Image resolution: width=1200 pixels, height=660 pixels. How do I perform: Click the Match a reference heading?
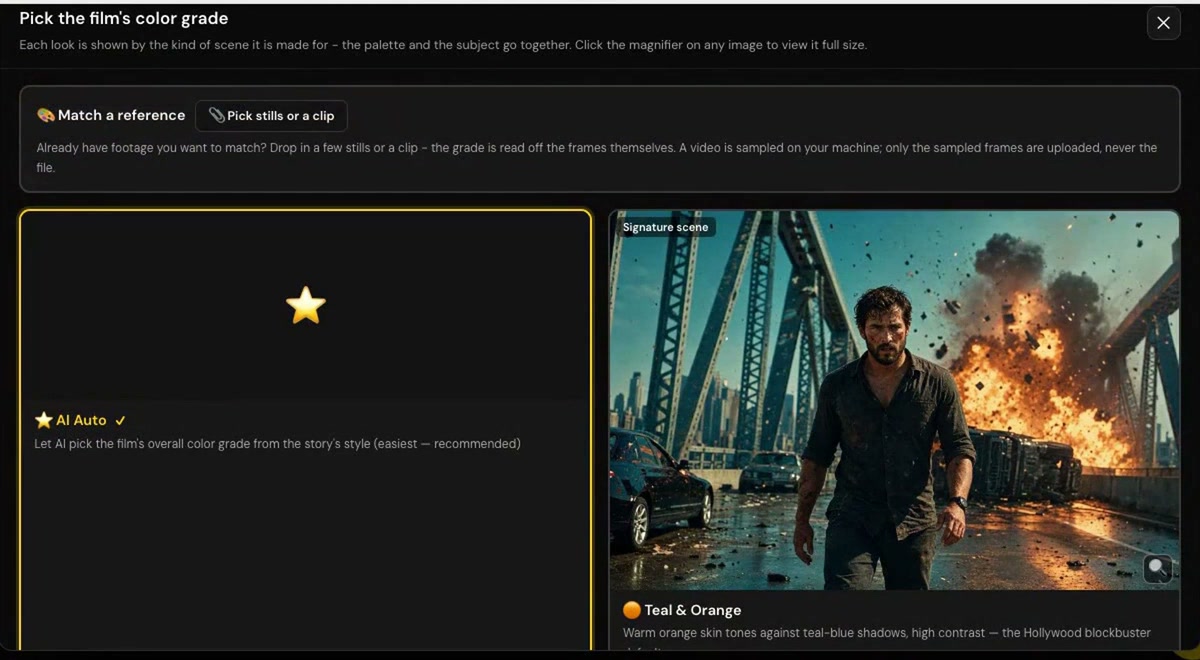click(x=121, y=115)
